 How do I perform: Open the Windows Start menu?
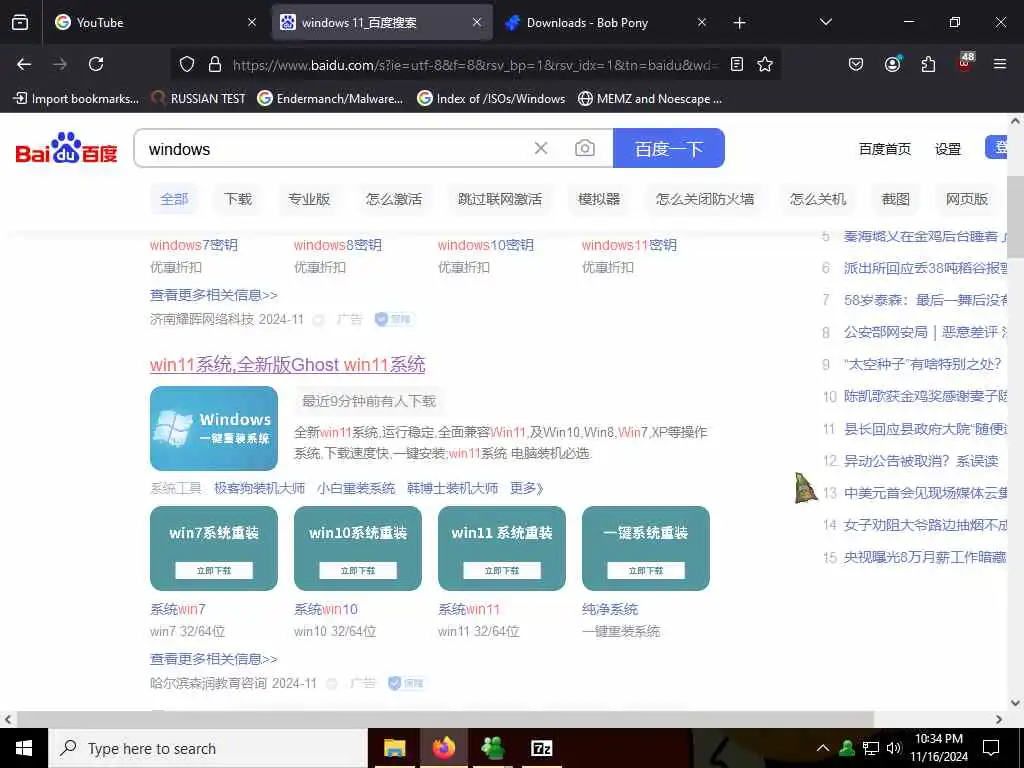(x=24, y=748)
